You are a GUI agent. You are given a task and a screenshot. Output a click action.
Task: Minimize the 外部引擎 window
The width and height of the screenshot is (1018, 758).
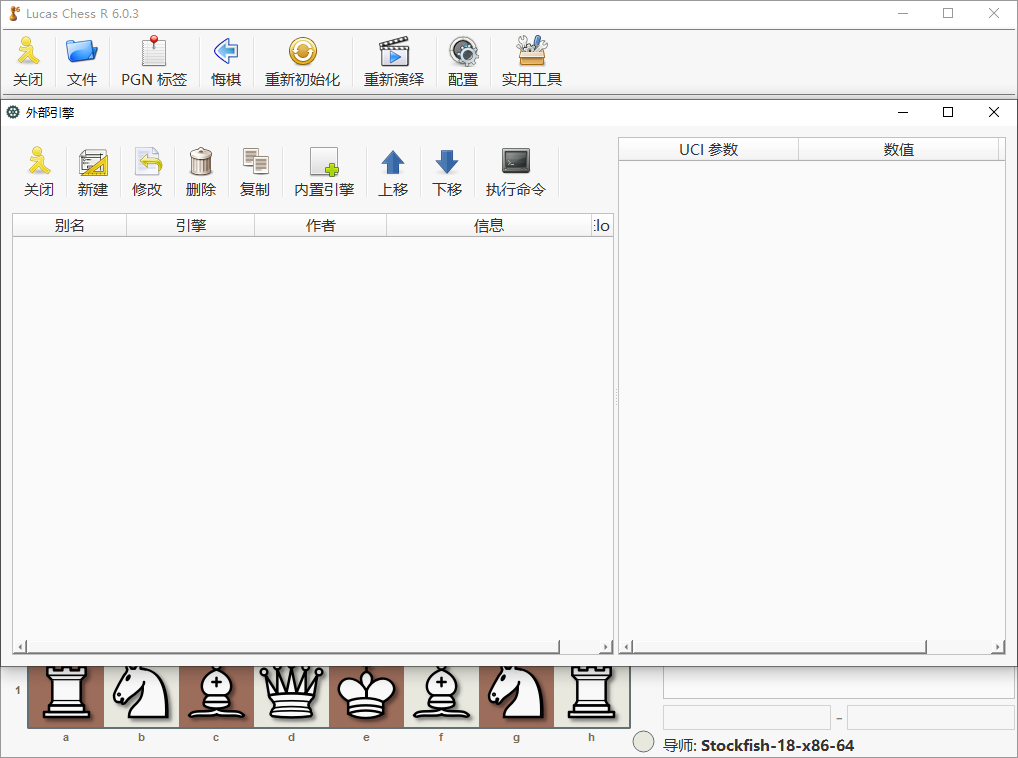coord(902,112)
